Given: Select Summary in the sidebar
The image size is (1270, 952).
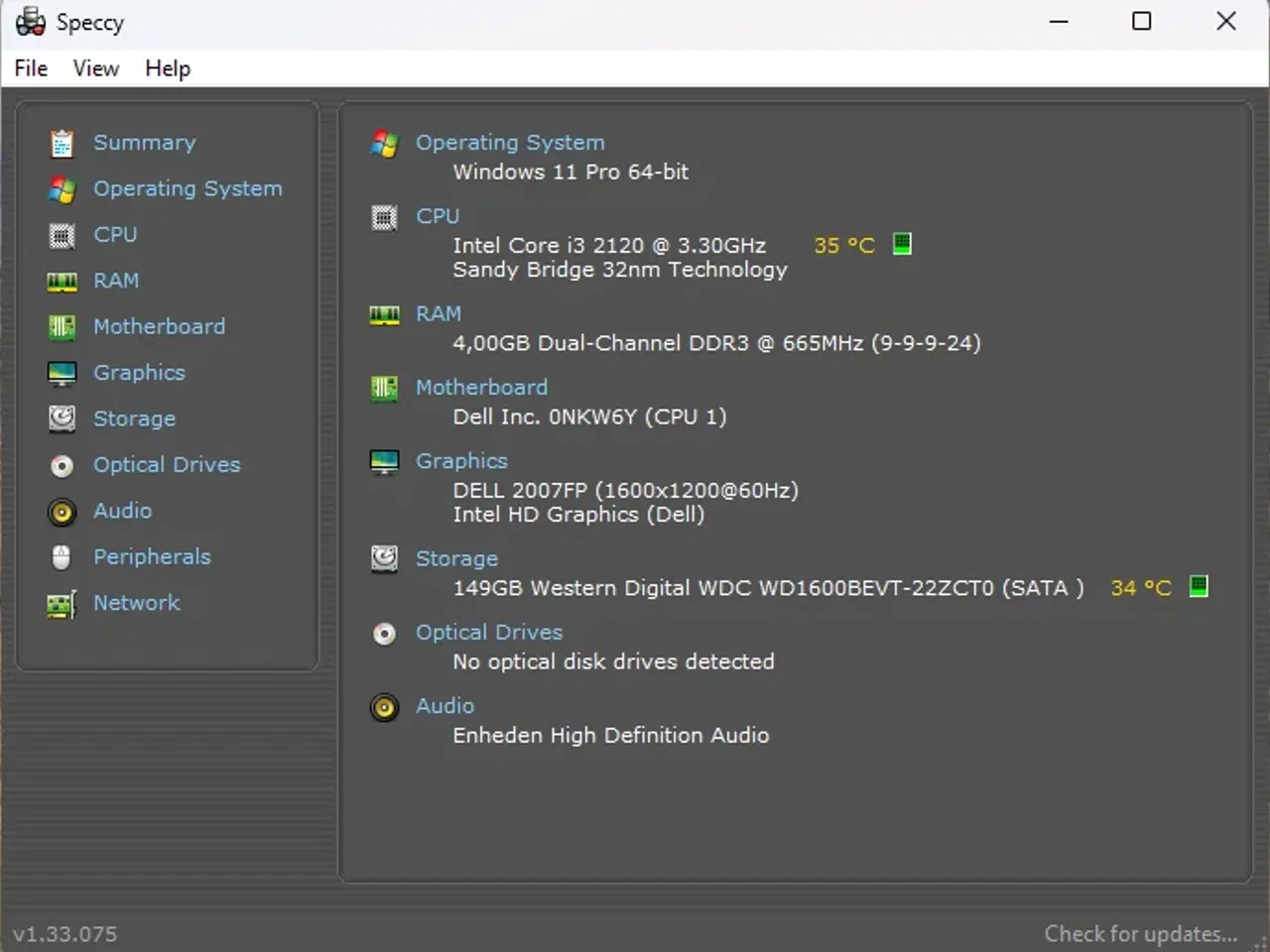Looking at the screenshot, I should tap(144, 143).
